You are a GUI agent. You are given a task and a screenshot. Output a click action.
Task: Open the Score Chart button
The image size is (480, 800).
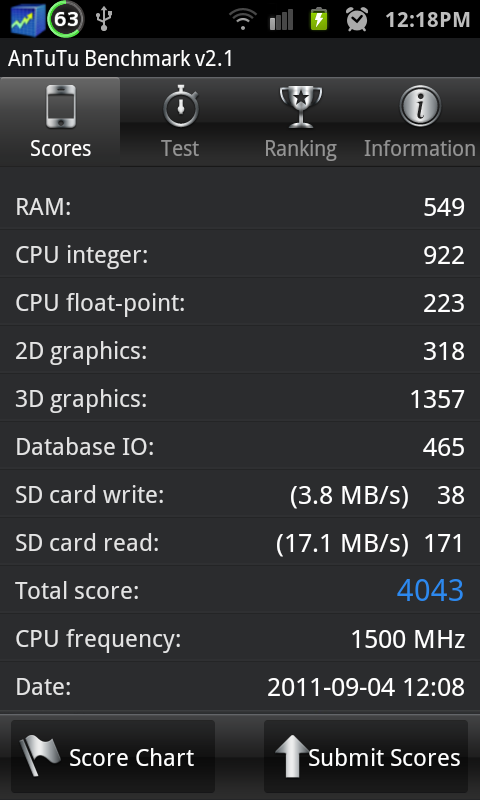[x=113, y=757]
